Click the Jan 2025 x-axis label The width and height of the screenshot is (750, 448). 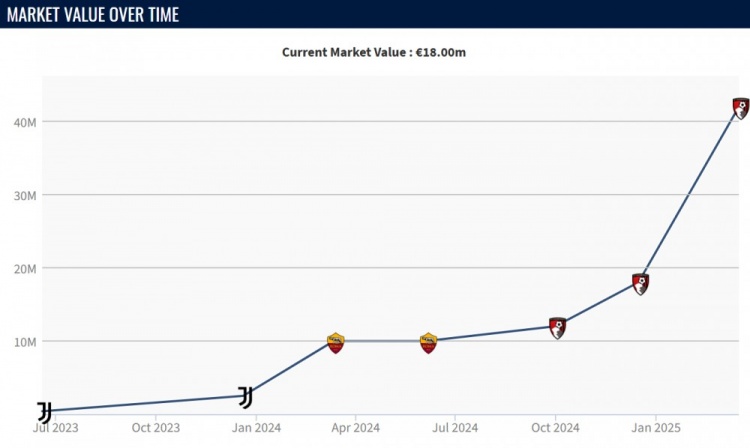[655, 427]
